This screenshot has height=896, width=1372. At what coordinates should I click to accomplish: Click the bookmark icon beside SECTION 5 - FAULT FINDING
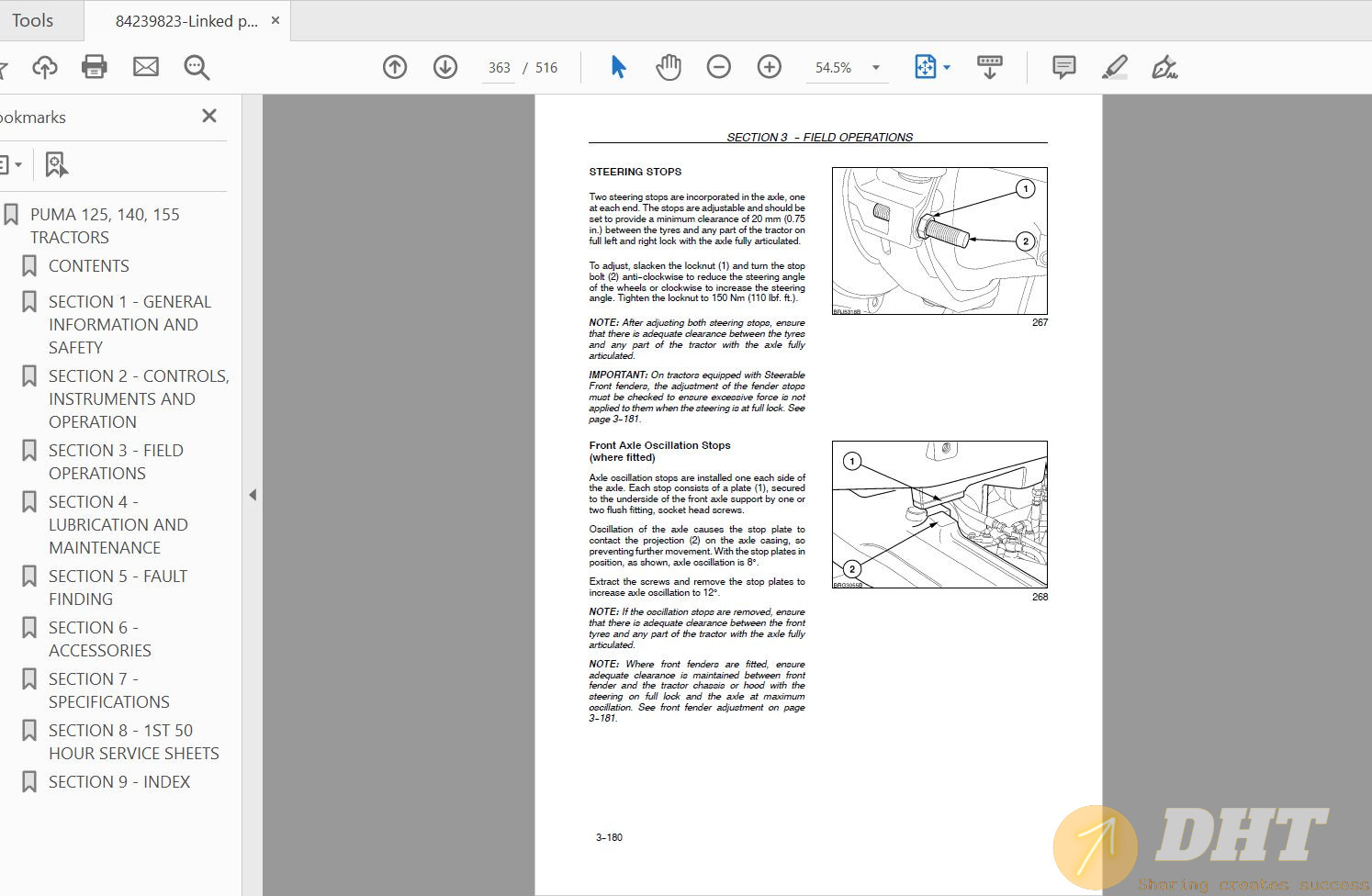coord(29,577)
